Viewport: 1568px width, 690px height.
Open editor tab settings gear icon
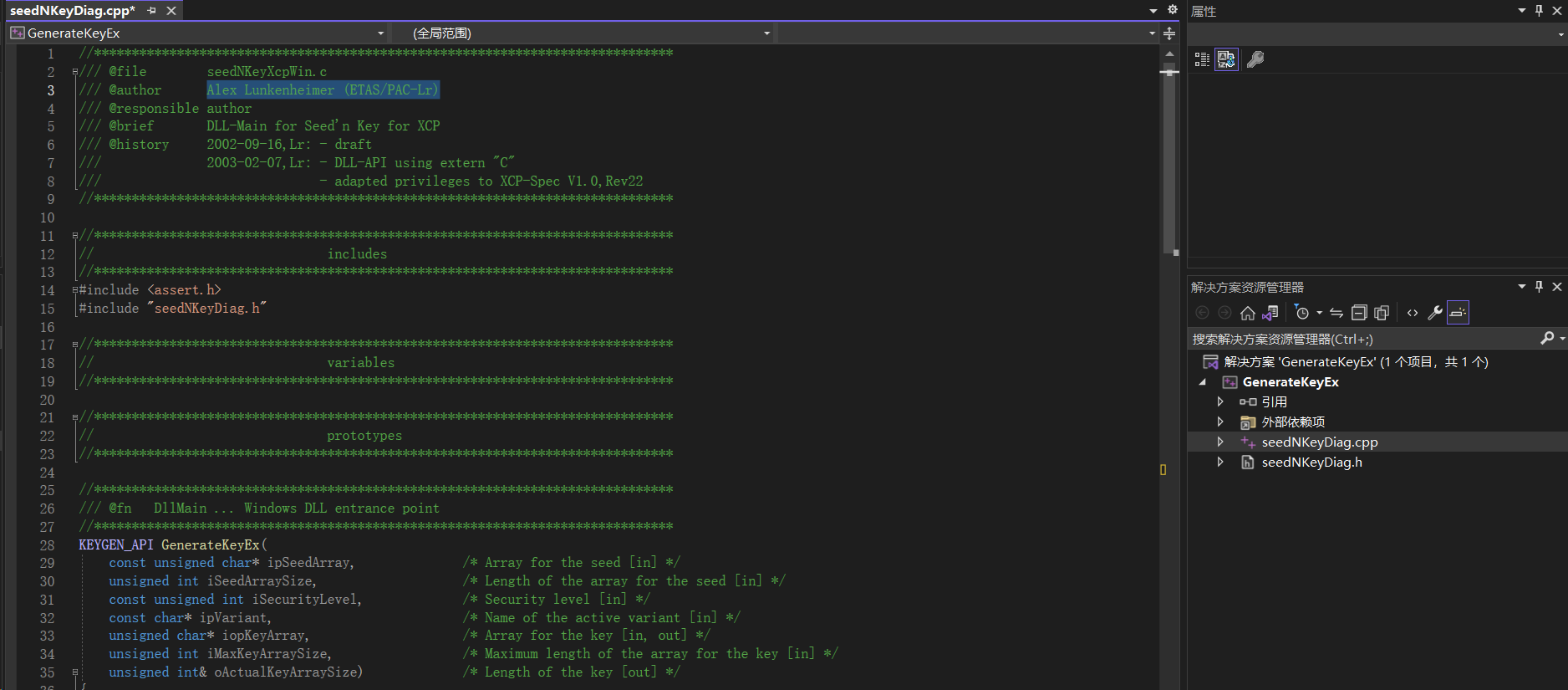(x=1173, y=10)
